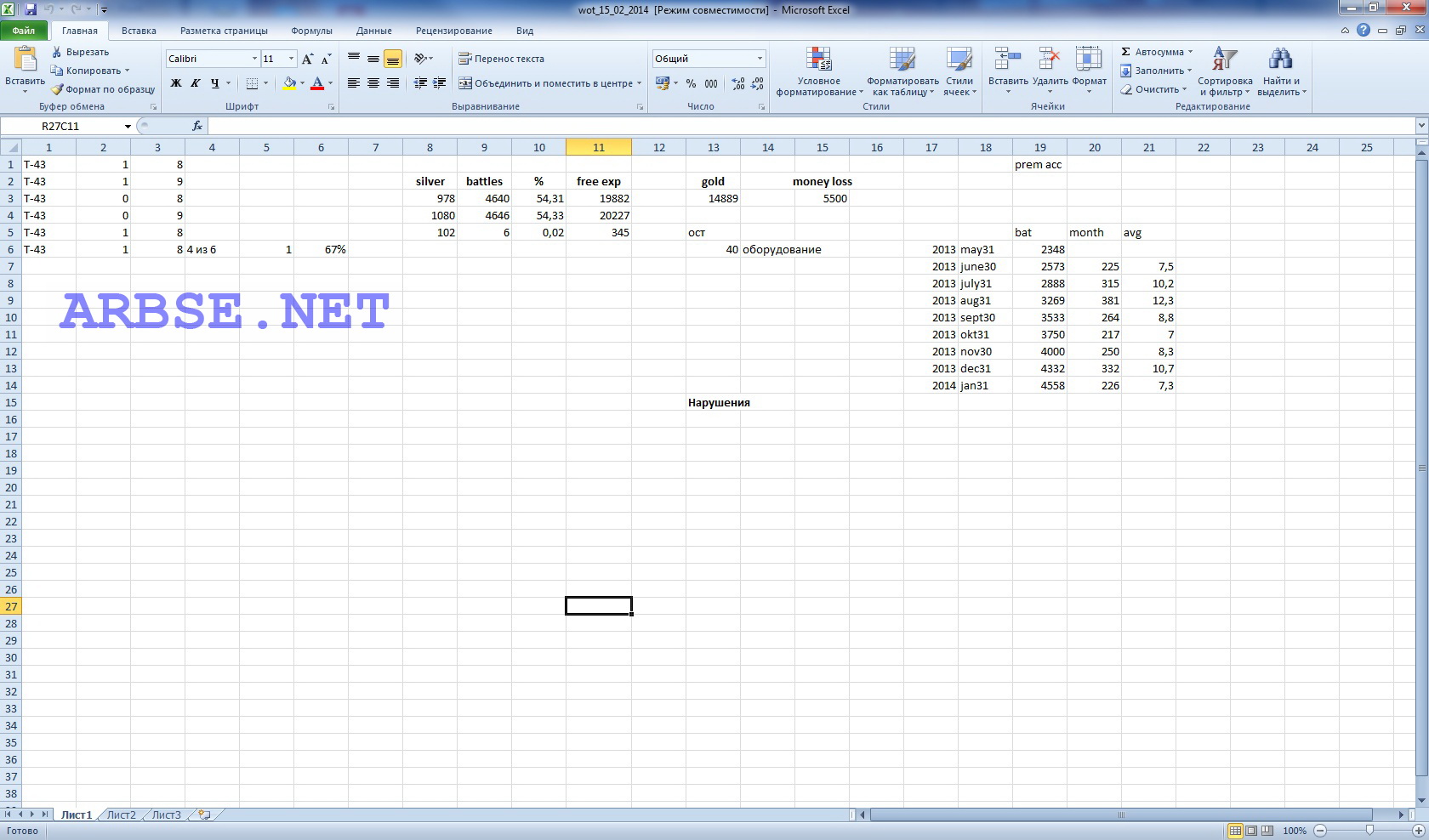Screen dimensions: 1429x840
Task: Select column header 11
Action: [599, 147]
